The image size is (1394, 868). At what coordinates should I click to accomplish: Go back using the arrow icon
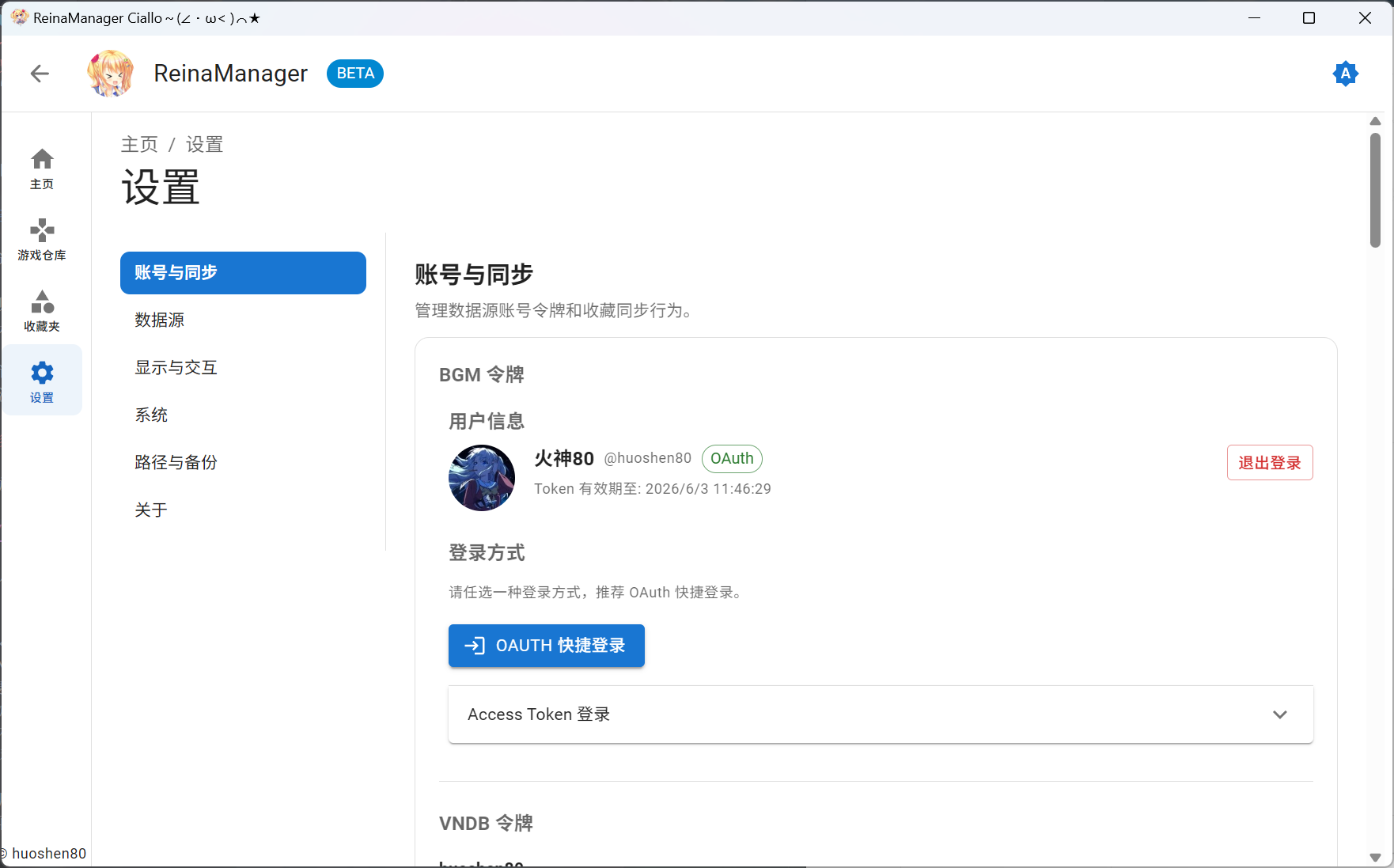pos(40,74)
